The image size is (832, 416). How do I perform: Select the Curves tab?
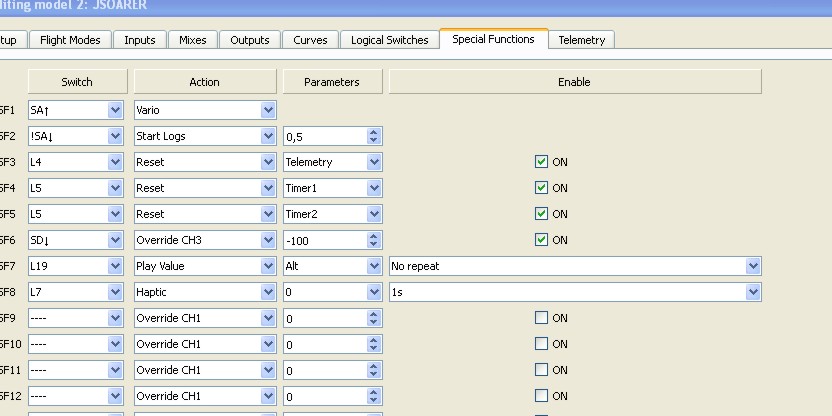(x=310, y=40)
